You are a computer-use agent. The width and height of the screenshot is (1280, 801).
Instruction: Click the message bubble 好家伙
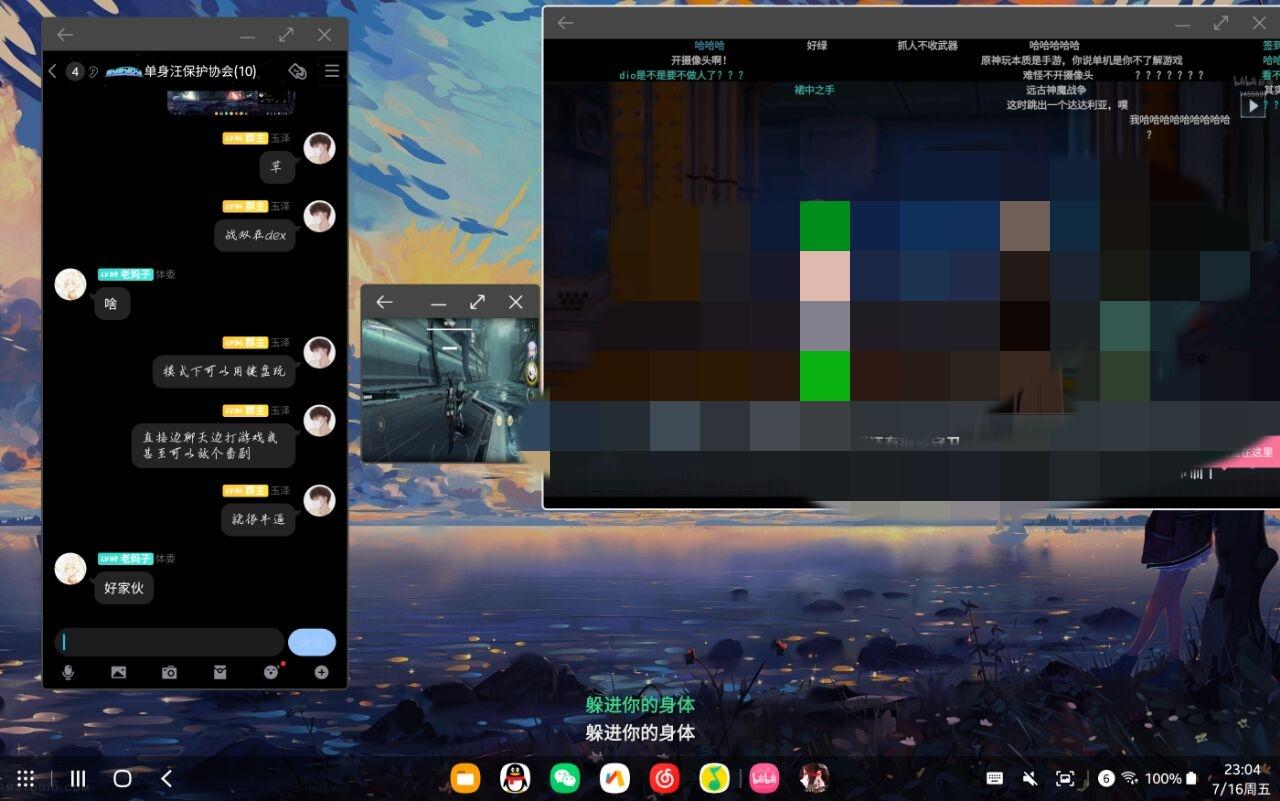point(124,588)
